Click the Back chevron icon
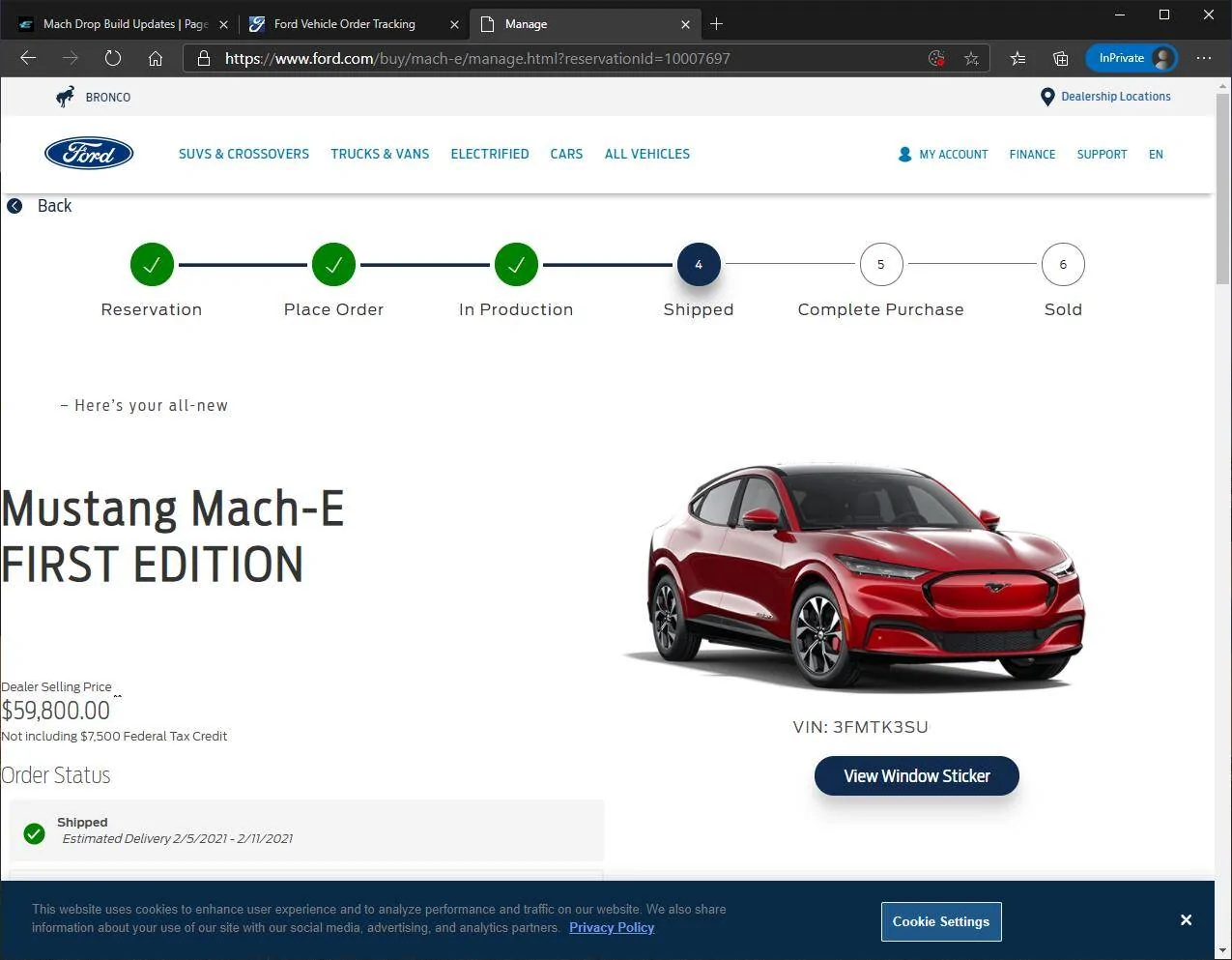 (14, 206)
